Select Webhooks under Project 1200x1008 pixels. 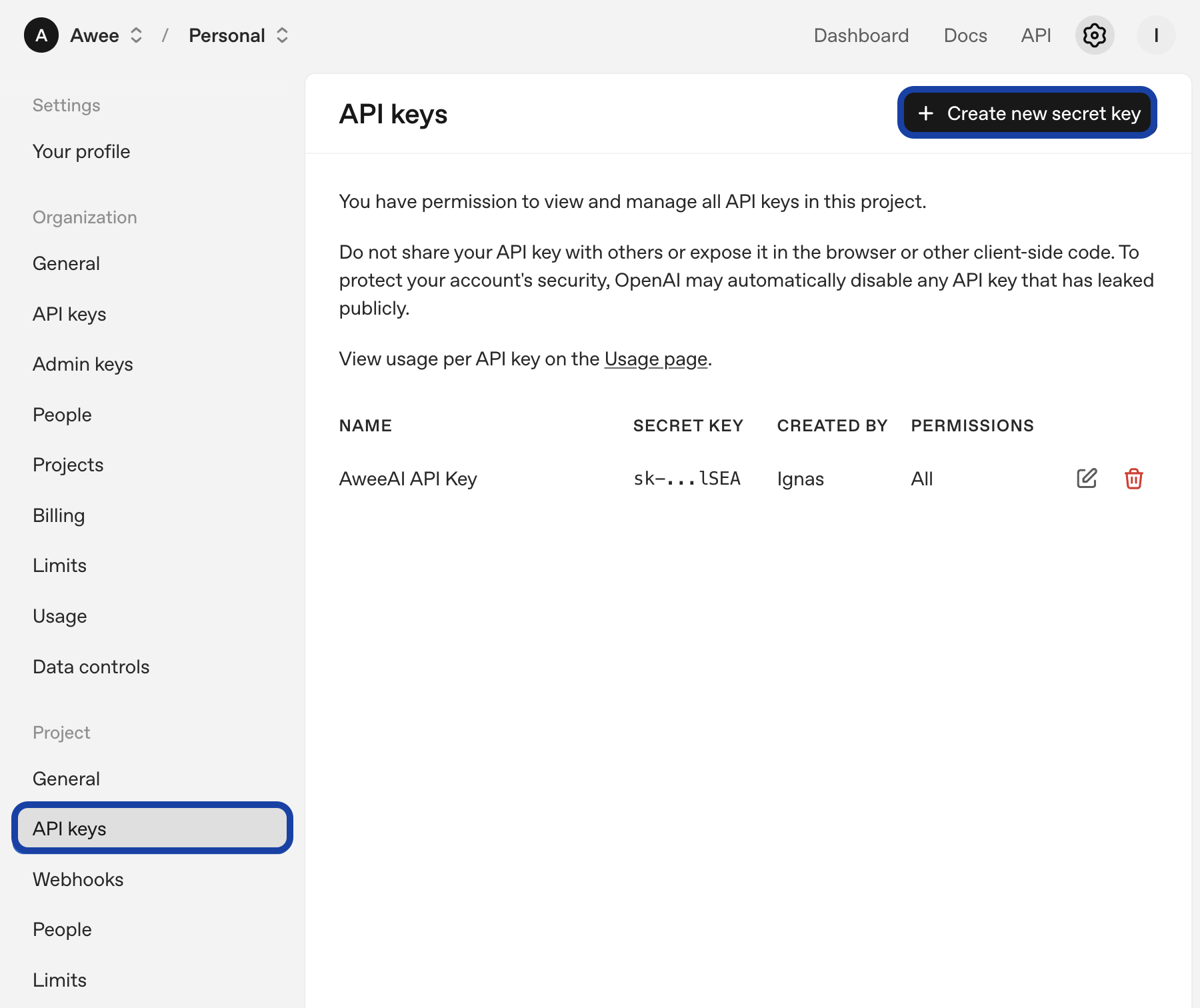(x=78, y=879)
